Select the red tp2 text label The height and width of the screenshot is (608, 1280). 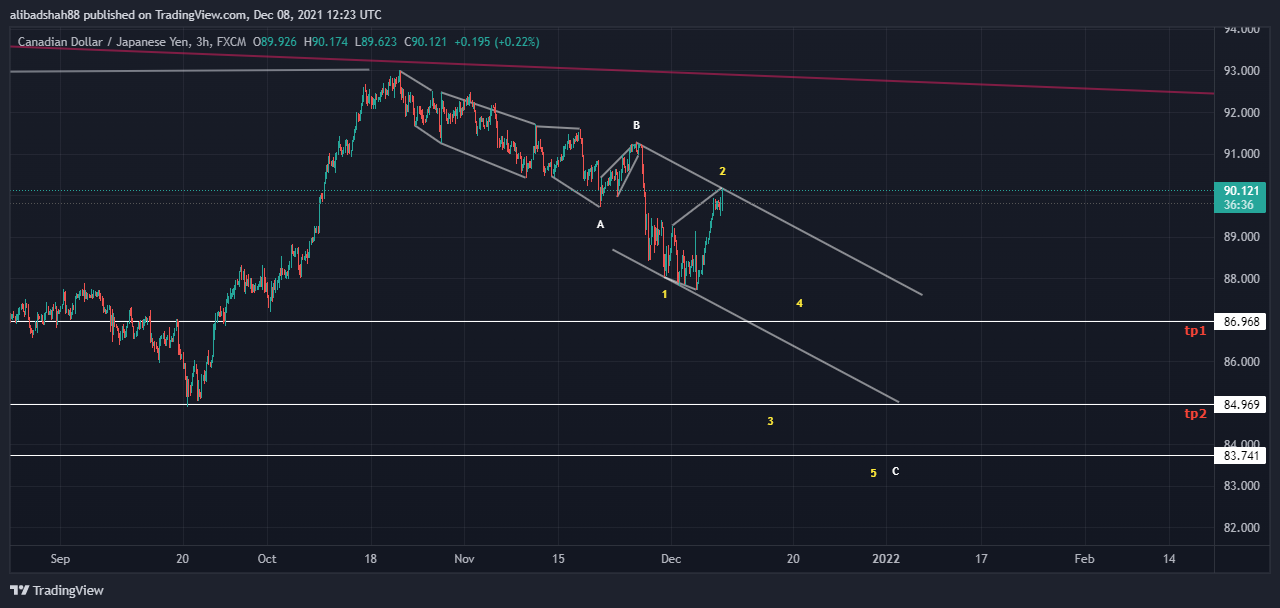(x=1194, y=413)
